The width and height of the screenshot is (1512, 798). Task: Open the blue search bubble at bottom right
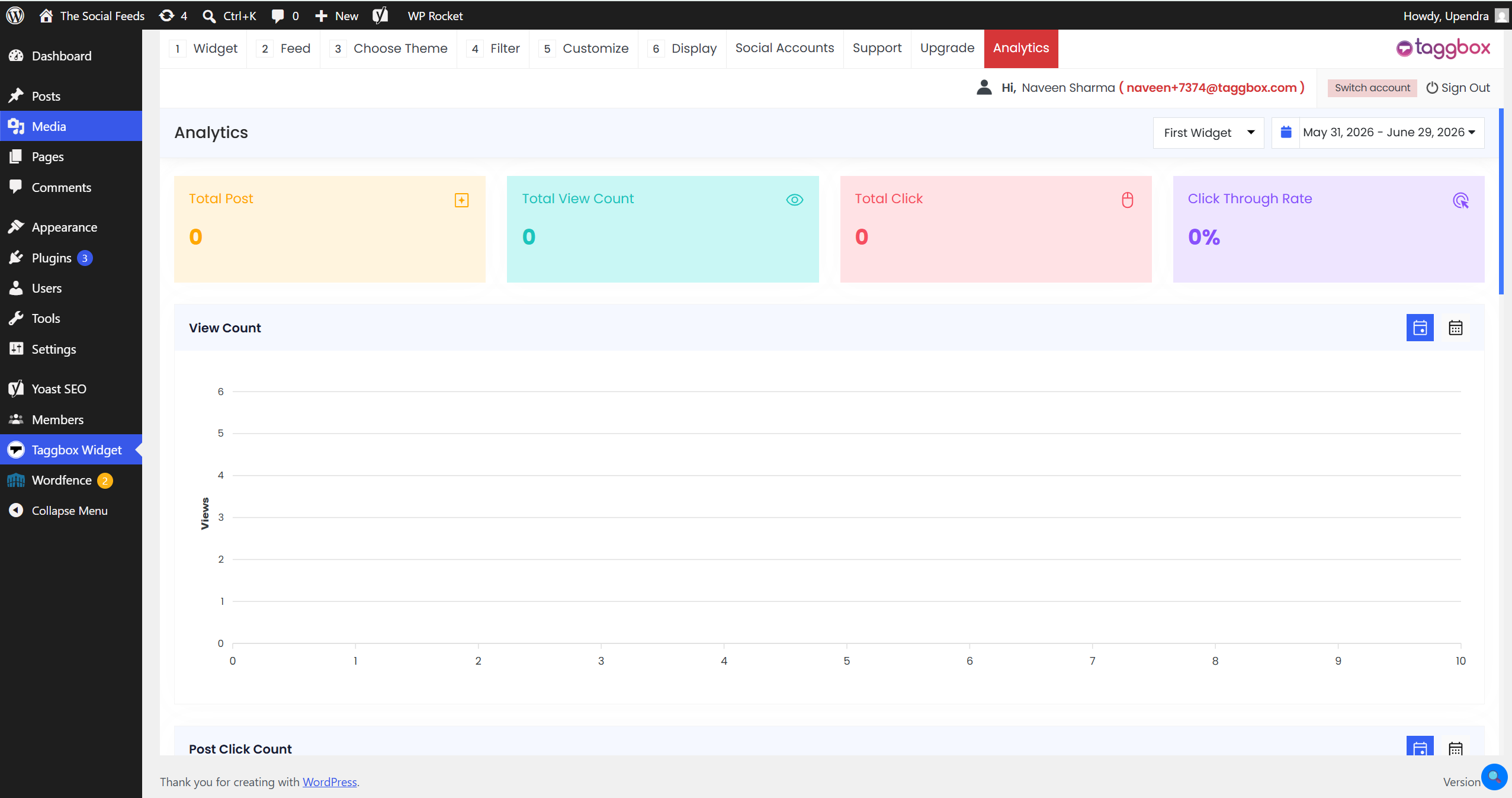[x=1494, y=776]
